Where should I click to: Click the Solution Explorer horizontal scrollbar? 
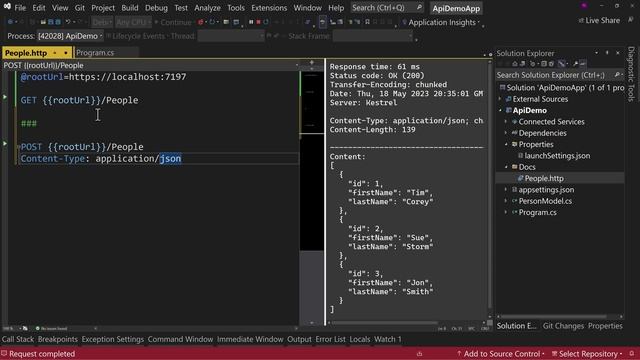coord(554,316)
